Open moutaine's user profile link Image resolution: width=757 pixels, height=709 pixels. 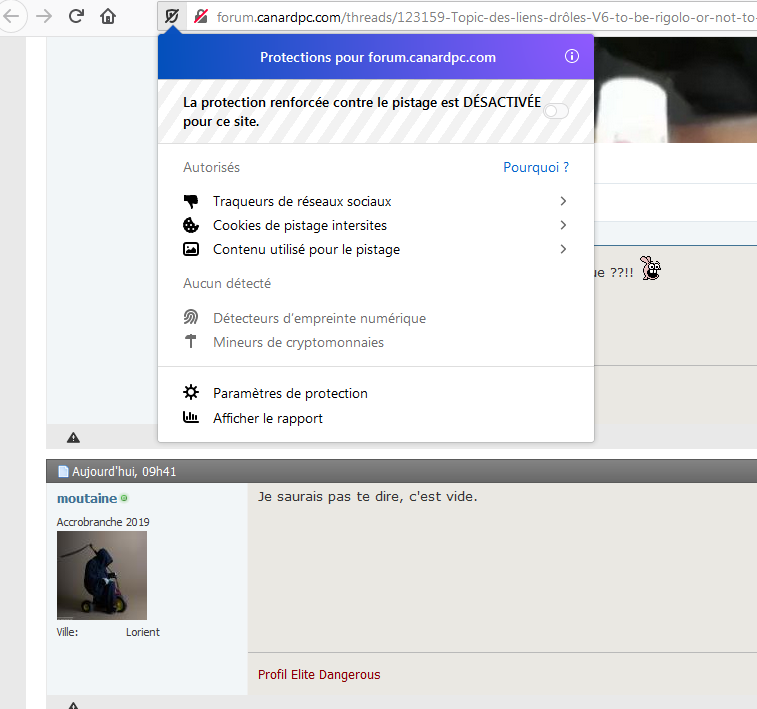86,498
